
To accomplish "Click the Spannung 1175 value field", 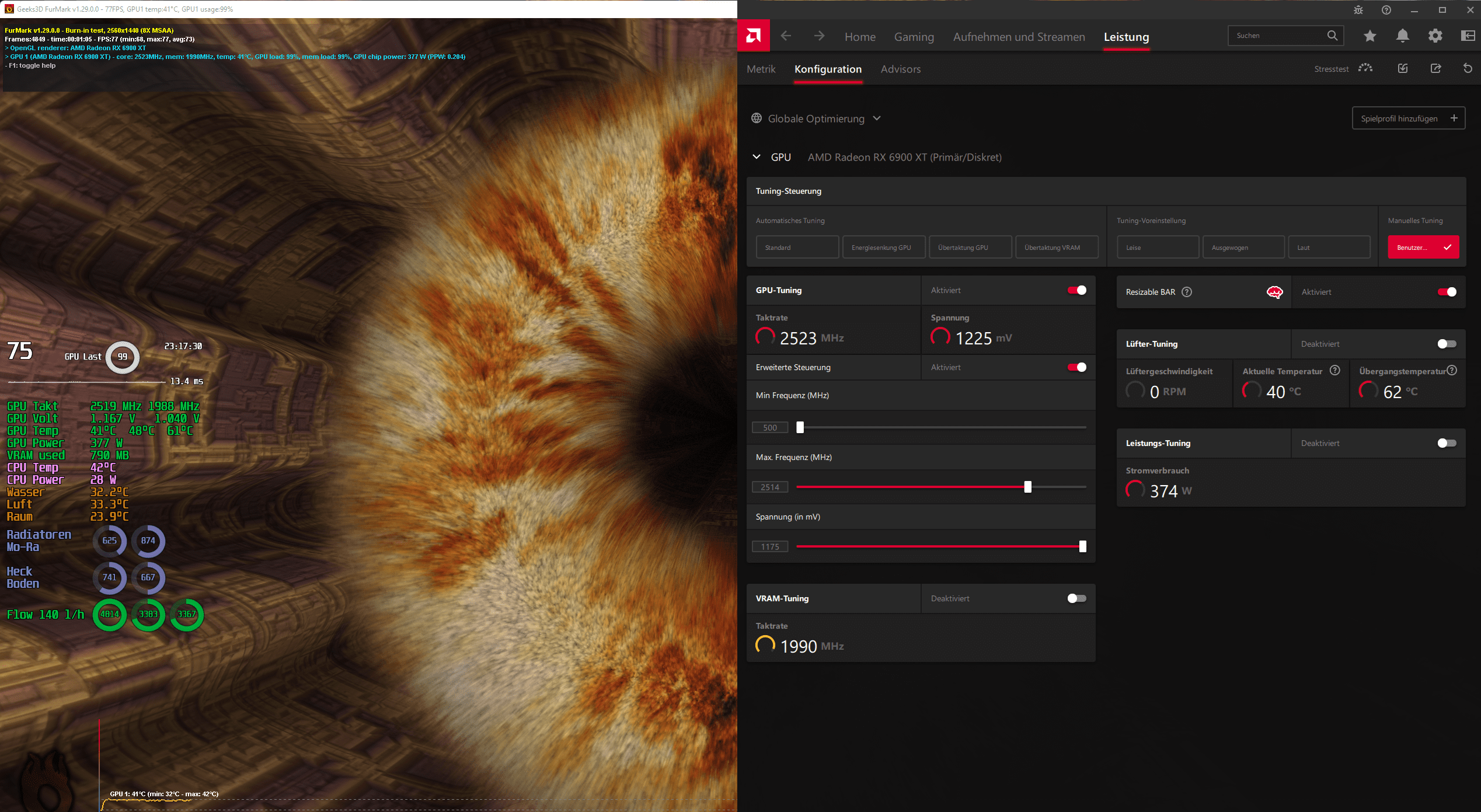I will (x=770, y=546).
